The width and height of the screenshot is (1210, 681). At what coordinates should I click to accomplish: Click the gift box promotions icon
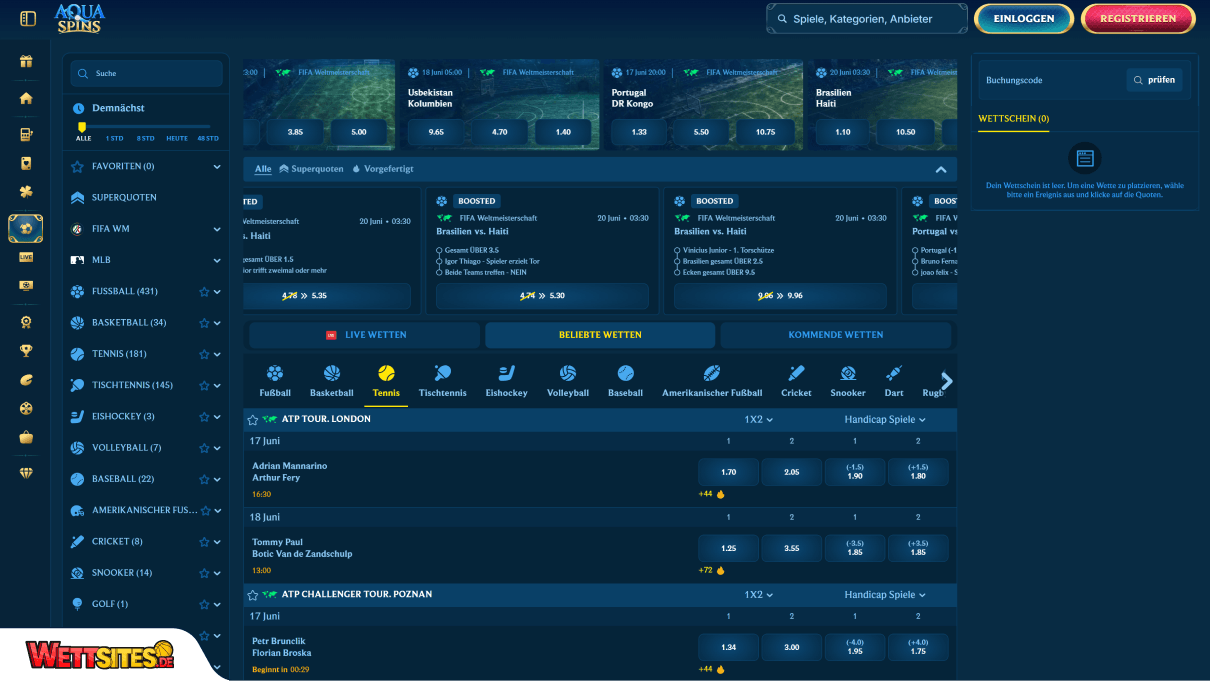point(26,61)
